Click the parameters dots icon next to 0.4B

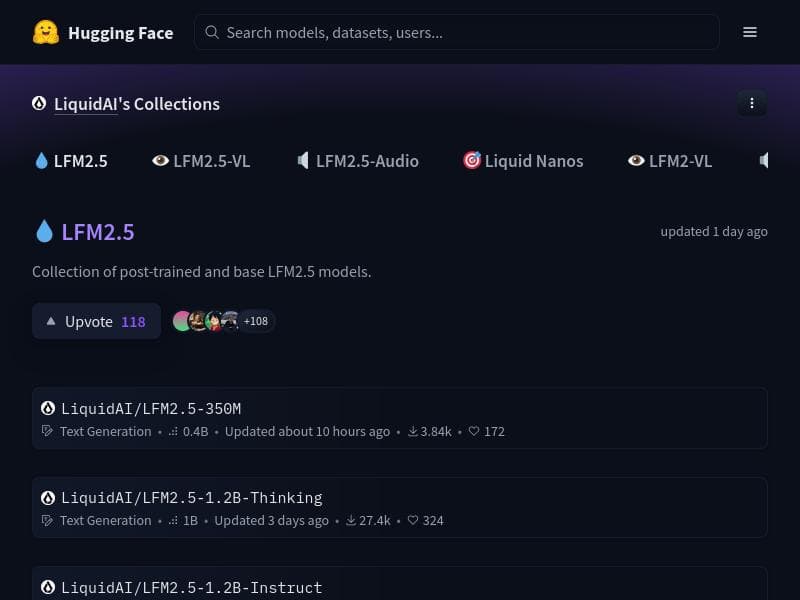(173, 432)
